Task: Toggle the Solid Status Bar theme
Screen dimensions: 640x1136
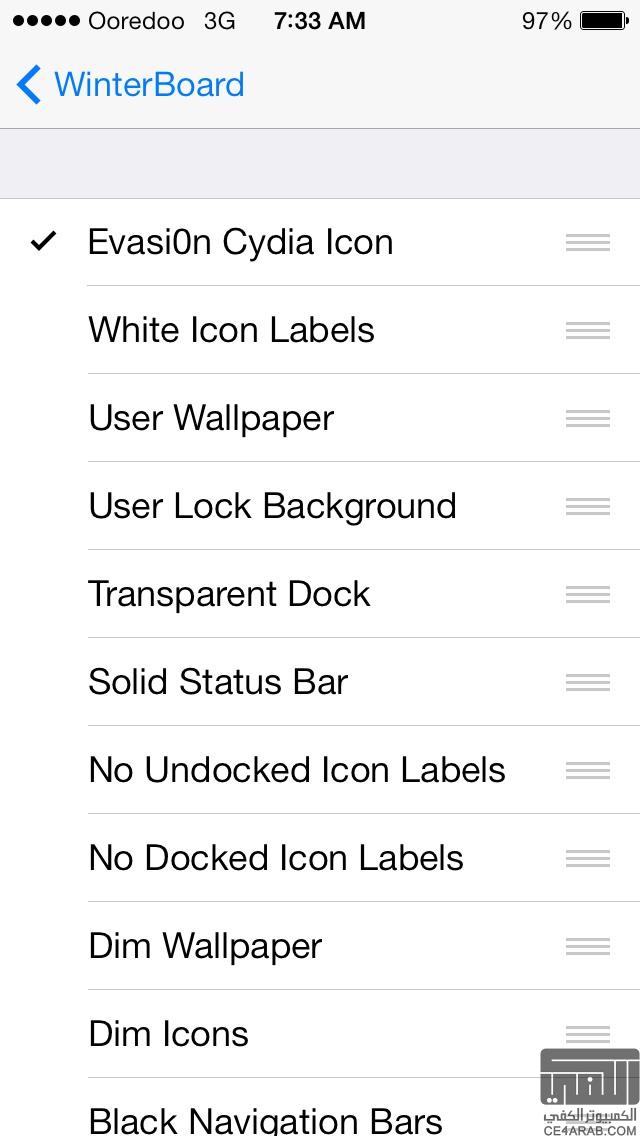Action: [218, 682]
